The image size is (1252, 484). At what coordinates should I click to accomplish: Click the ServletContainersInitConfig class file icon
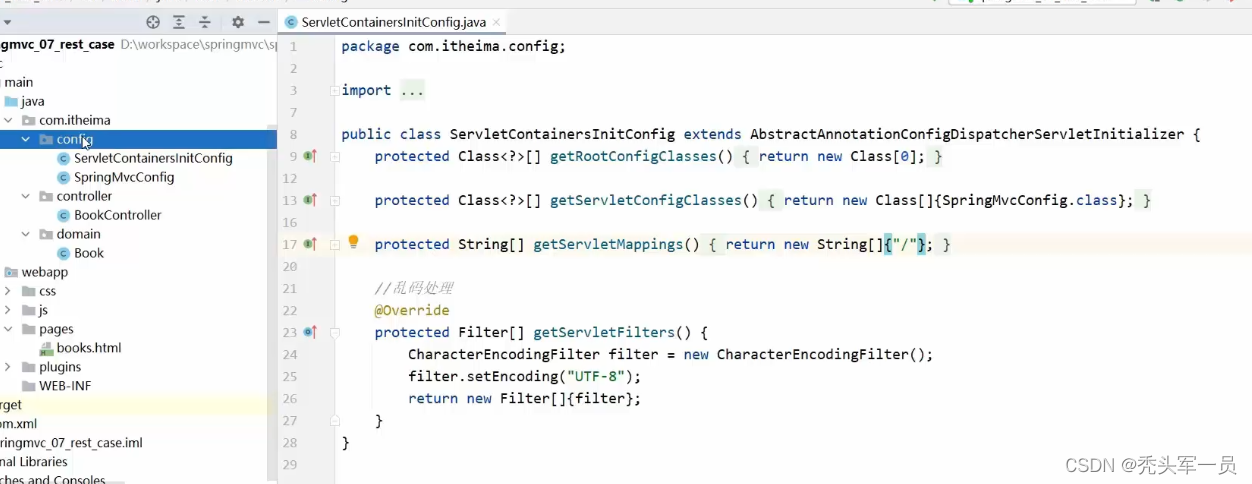coord(64,158)
